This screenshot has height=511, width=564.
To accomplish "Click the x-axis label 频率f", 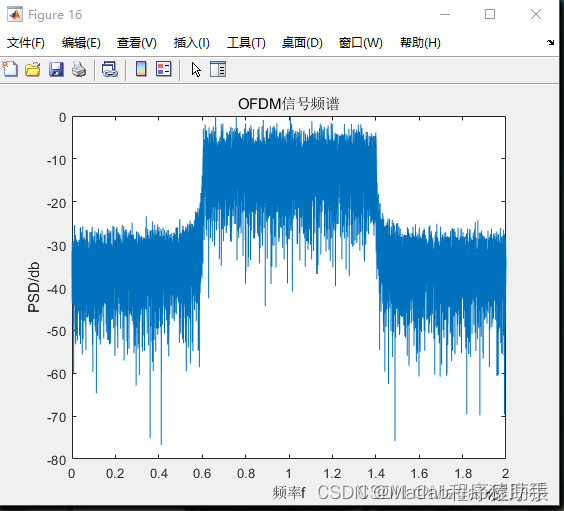I will (289, 493).
